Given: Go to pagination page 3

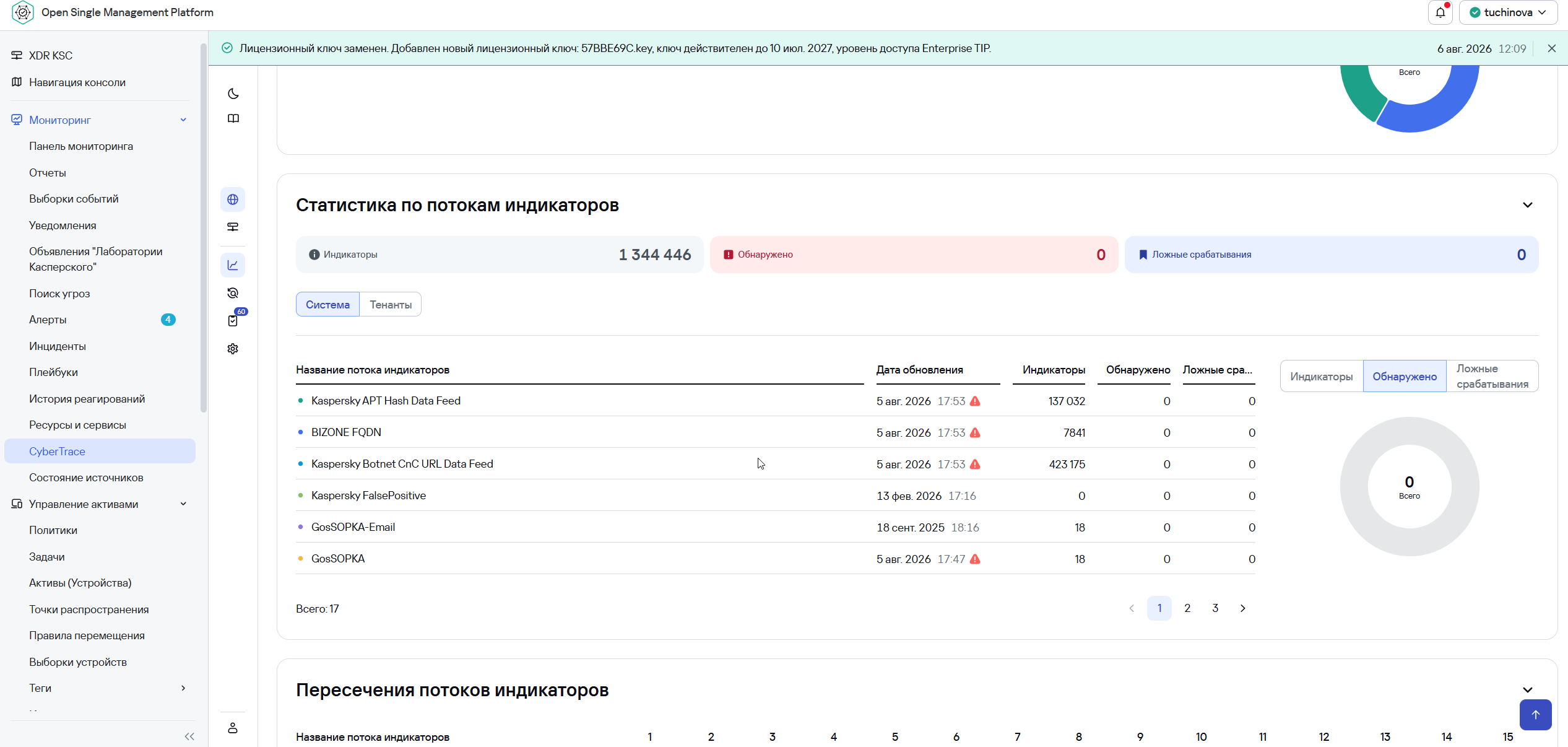Looking at the screenshot, I should click(1215, 608).
